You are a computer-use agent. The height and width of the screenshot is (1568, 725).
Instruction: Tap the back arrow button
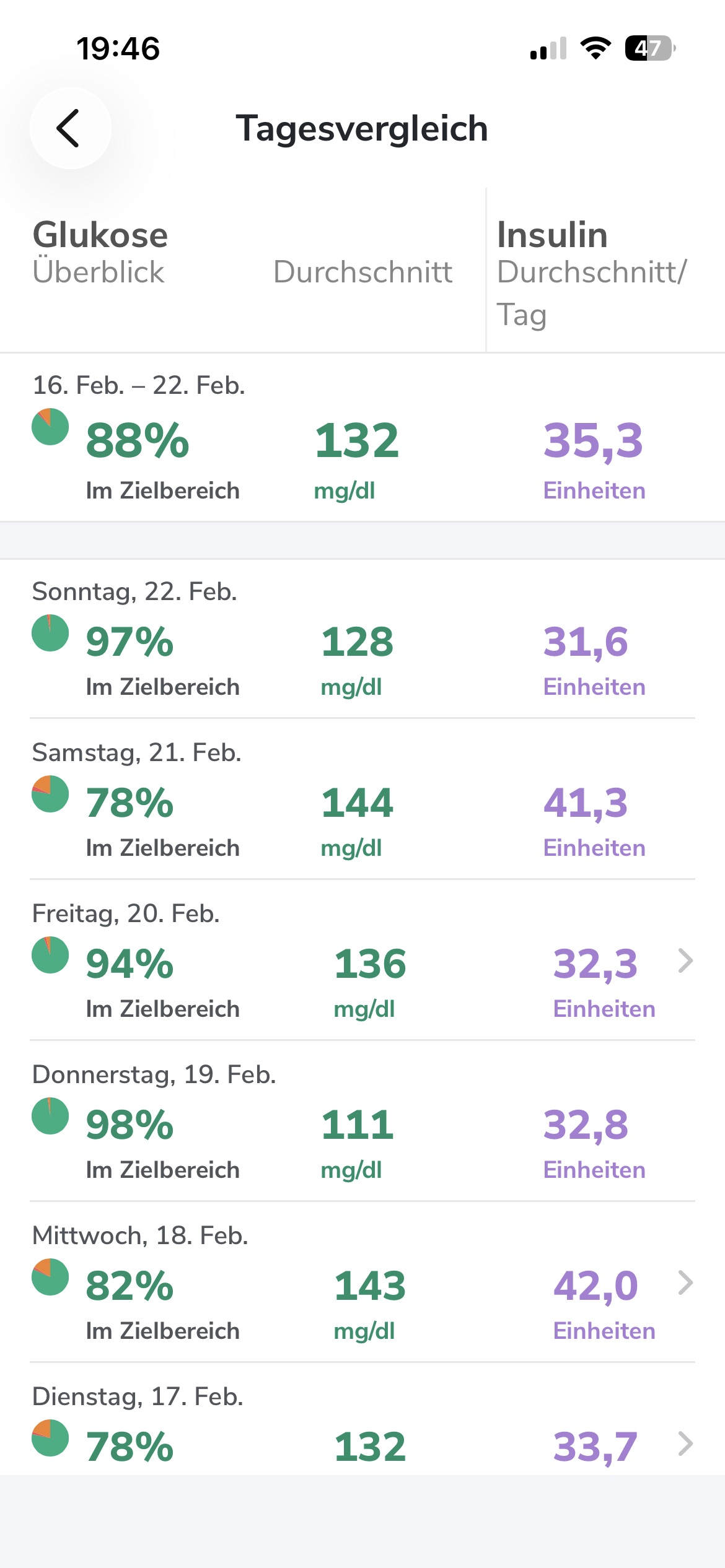[70, 128]
